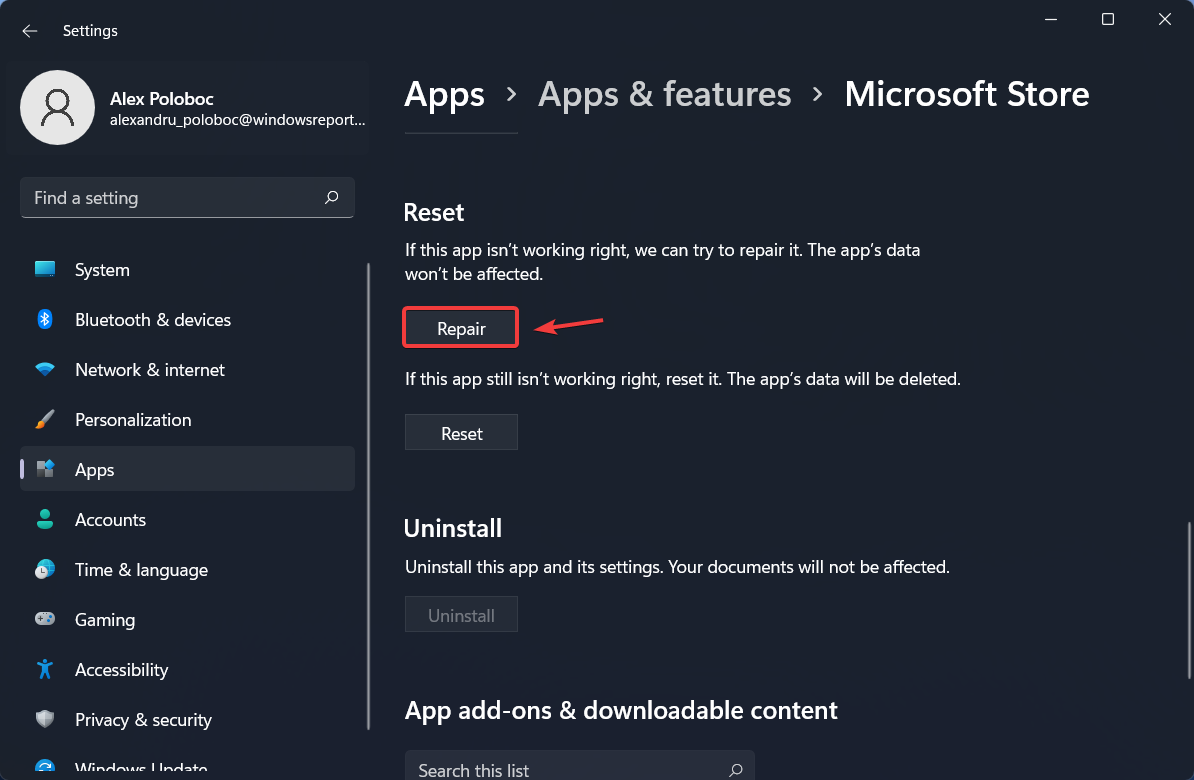Image resolution: width=1194 pixels, height=780 pixels.
Task: Click the Accounts person icon
Action: point(45,519)
